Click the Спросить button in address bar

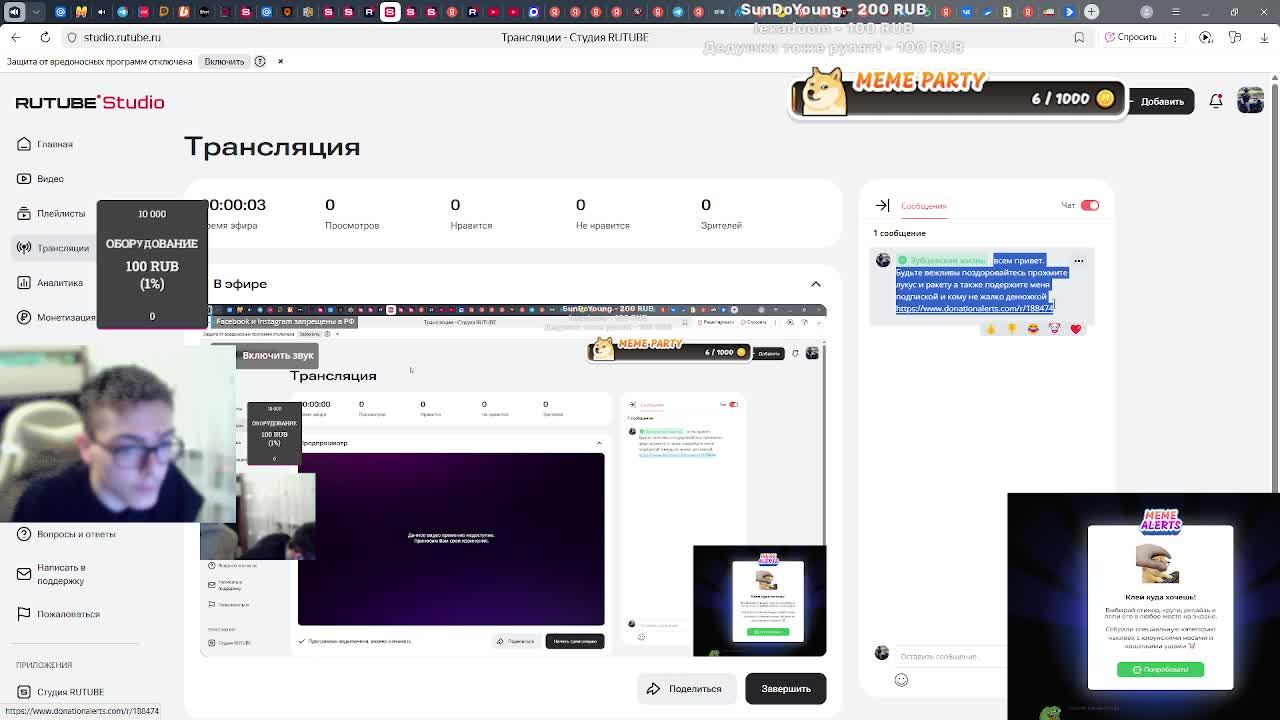(x=1131, y=37)
